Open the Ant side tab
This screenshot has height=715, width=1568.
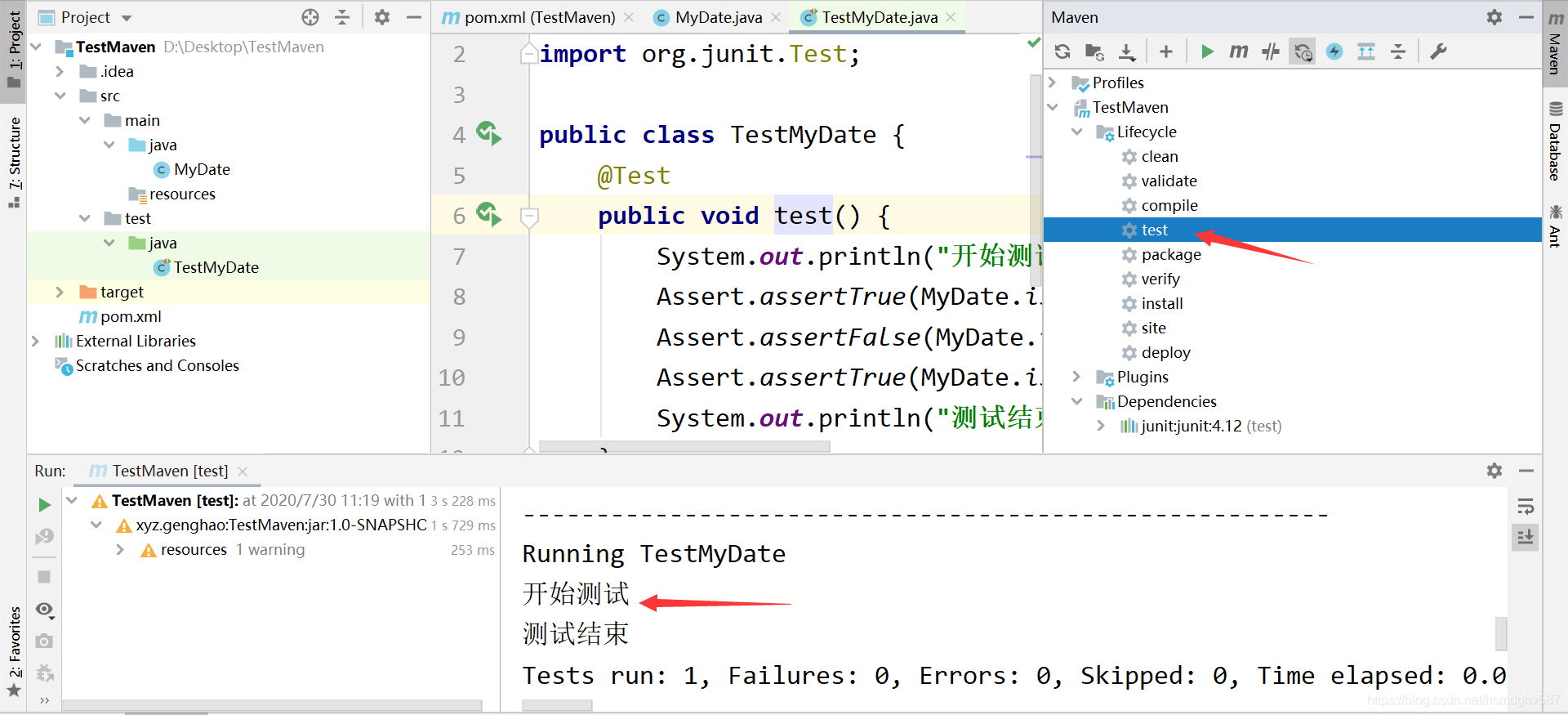click(x=1555, y=226)
